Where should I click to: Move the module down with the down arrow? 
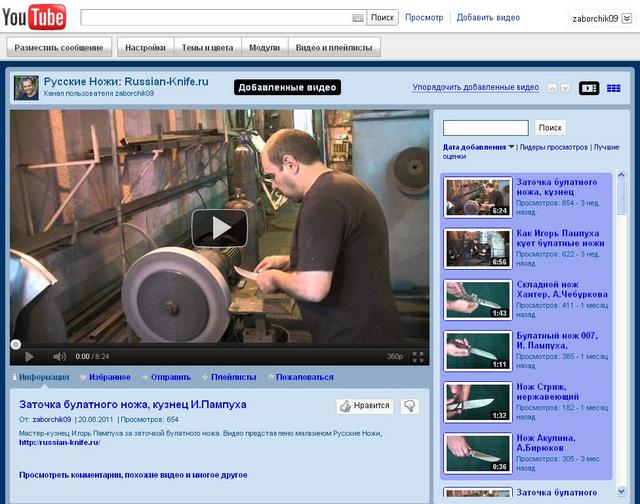(565, 88)
